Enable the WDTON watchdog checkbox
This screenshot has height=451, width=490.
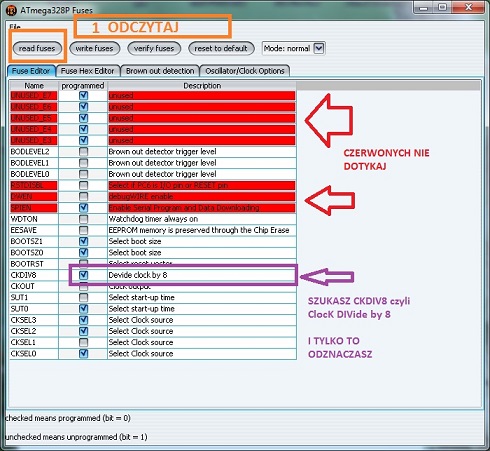point(83,219)
